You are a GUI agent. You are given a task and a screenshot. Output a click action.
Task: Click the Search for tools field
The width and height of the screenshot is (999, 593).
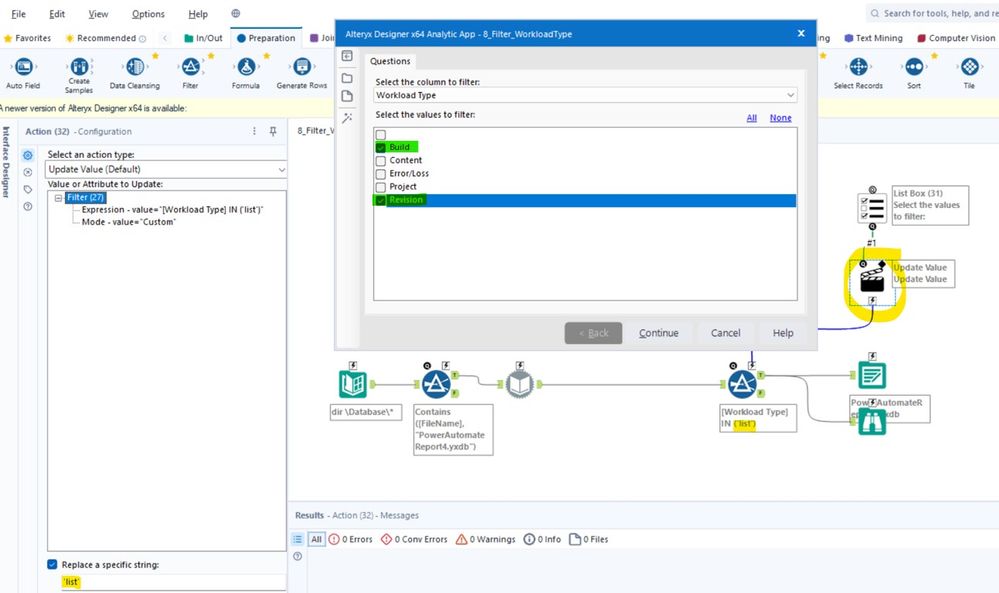click(x=933, y=13)
